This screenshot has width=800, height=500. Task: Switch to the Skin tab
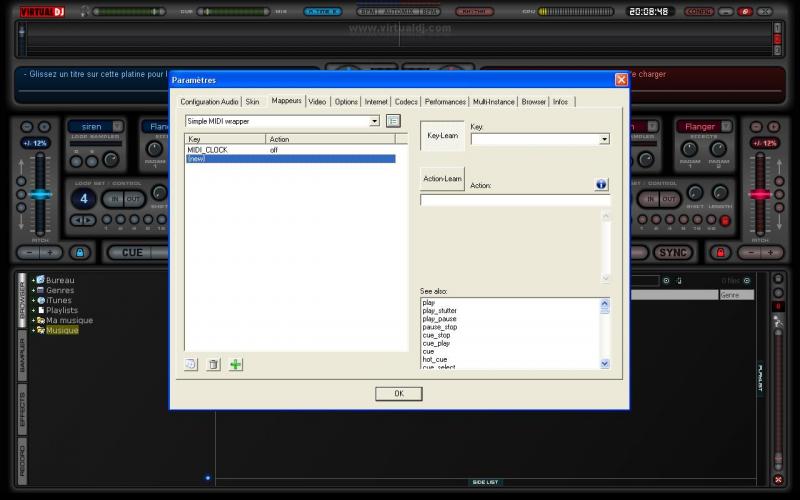click(252, 102)
